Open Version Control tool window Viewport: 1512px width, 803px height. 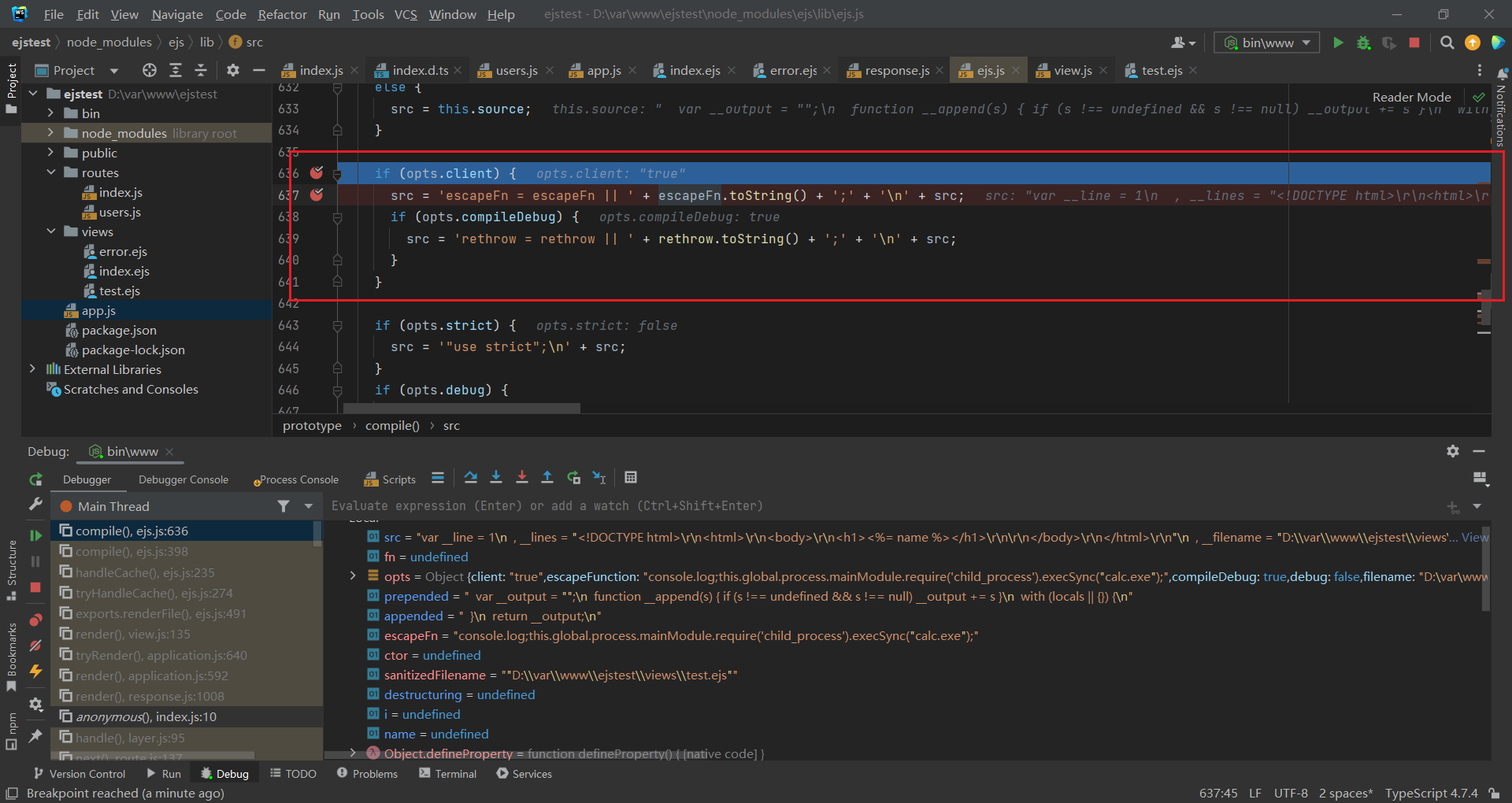[x=80, y=774]
